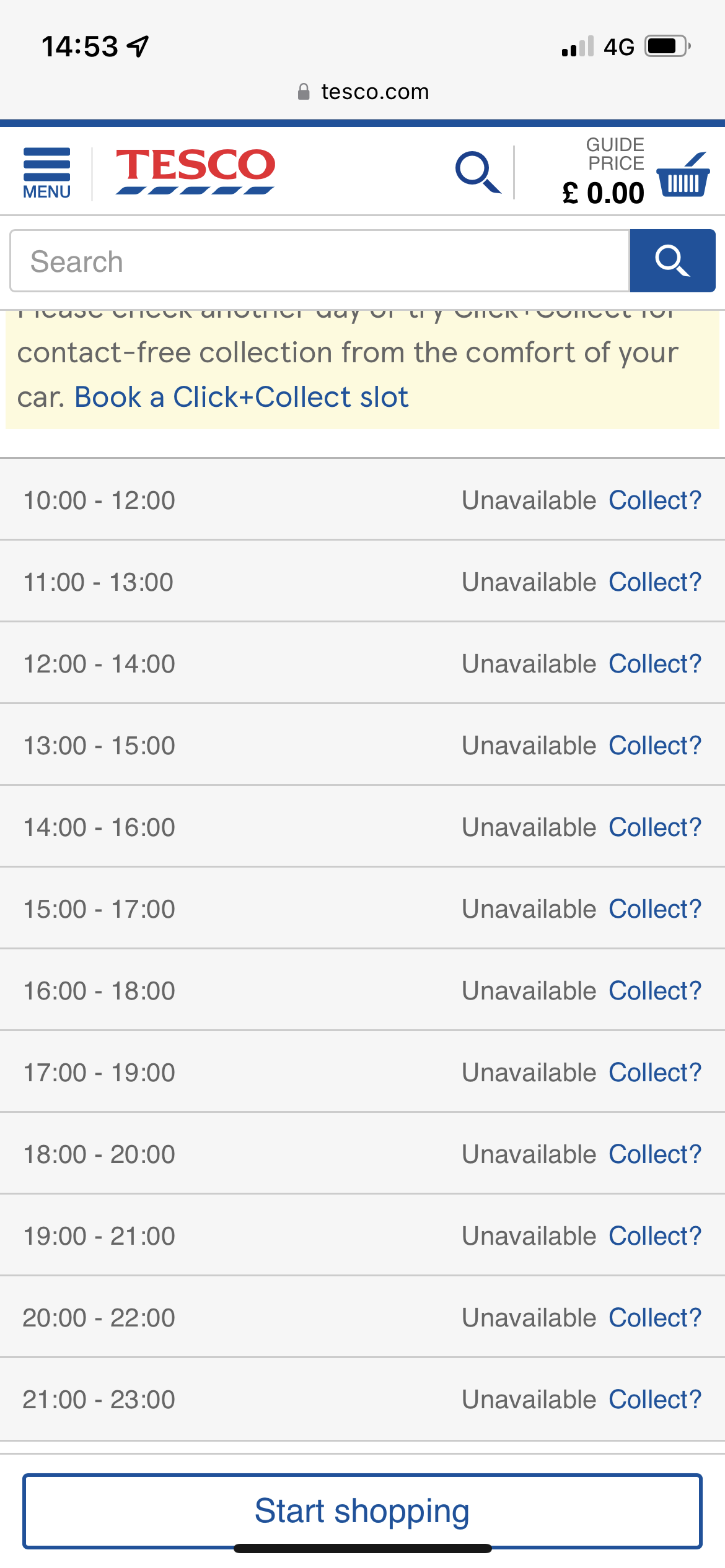Tap Collect? for the 10:00 - 12:00 slot
The height and width of the screenshot is (1568, 725).
pos(655,500)
